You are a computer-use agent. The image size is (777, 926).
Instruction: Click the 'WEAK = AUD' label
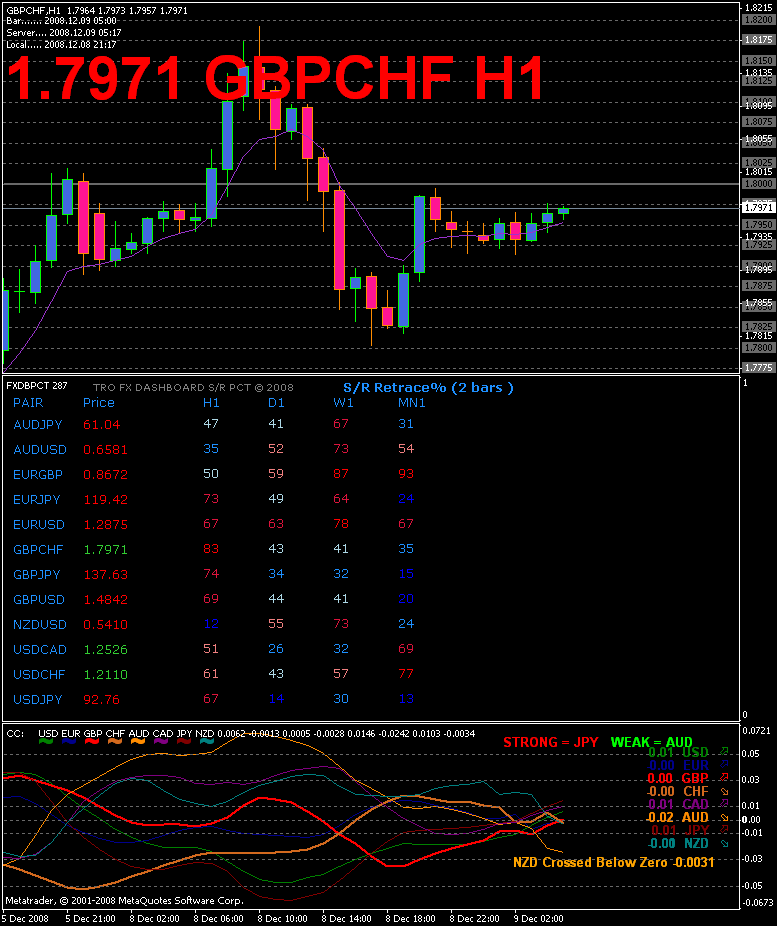pyautogui.click(x=651, y=742)
